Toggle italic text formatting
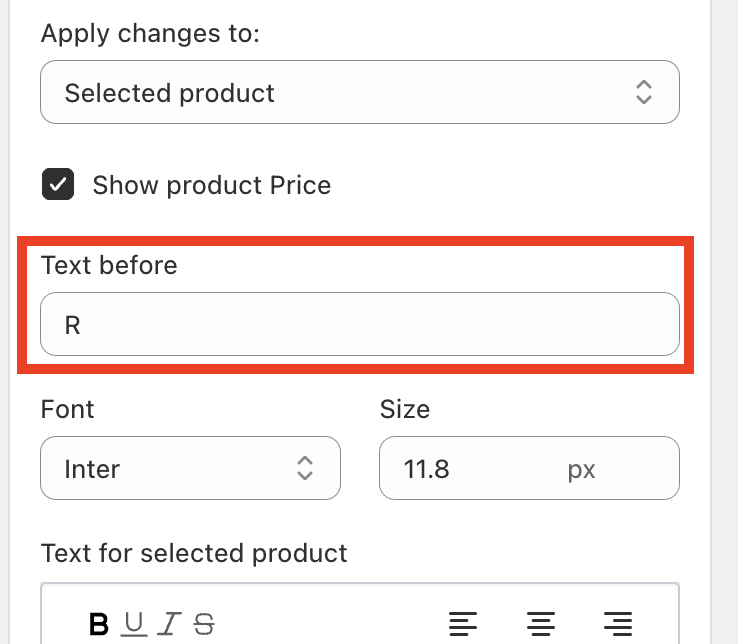 point(168,625)
